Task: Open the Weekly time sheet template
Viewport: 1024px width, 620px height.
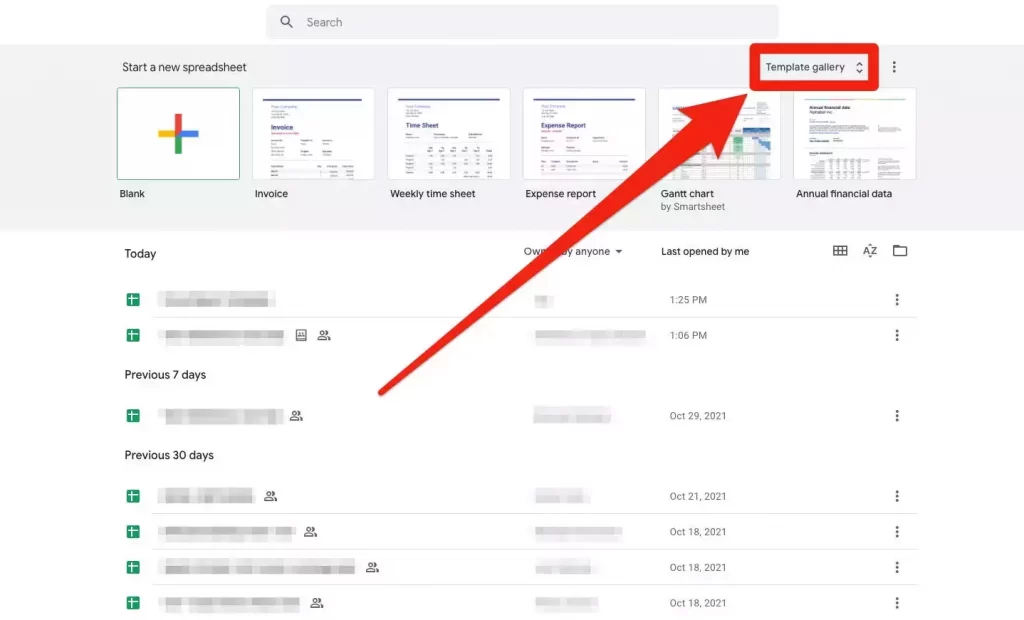Action: pyautogui.click(x=449, y=134)
